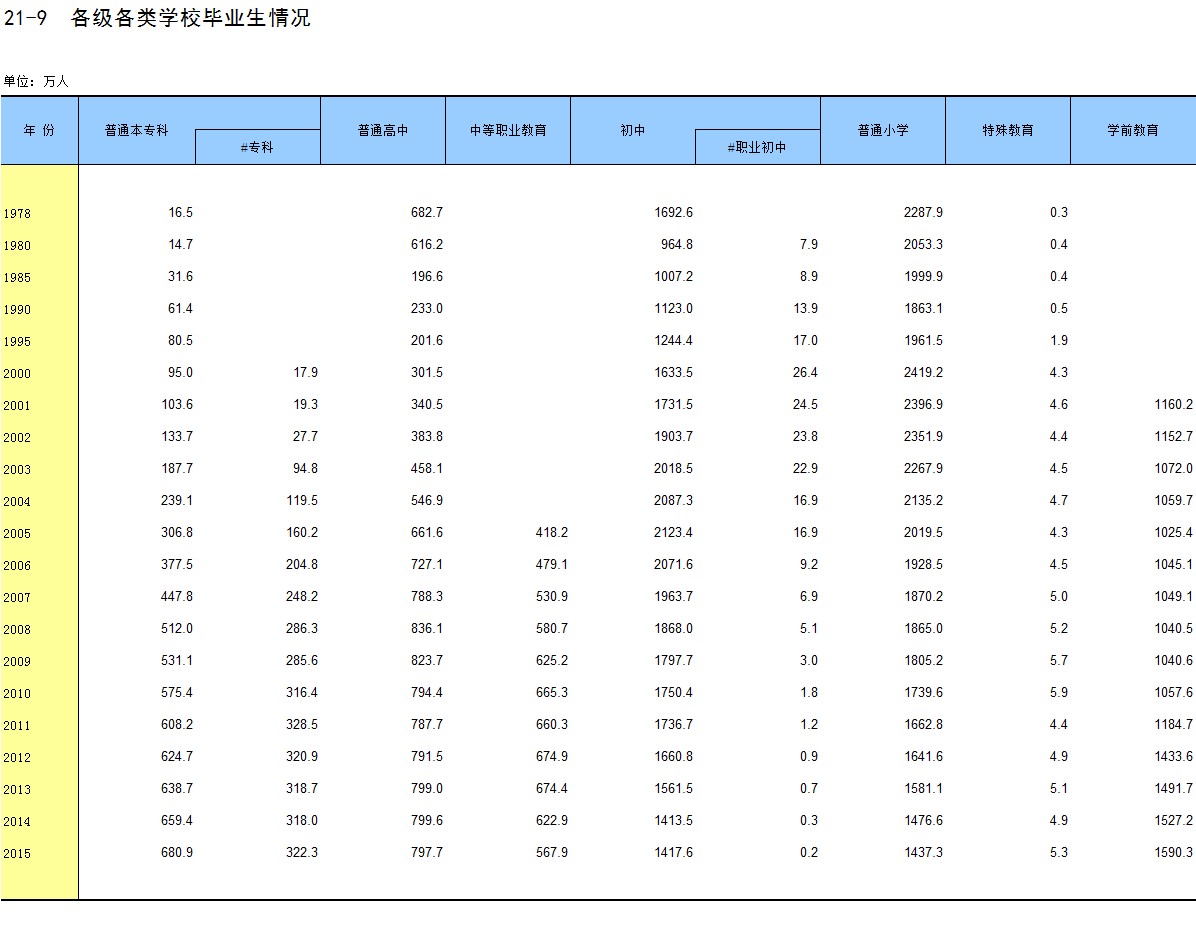1196x933 pixels.
Task: Select the '特殊教育' column header
Action: [x=1008, y=130]
